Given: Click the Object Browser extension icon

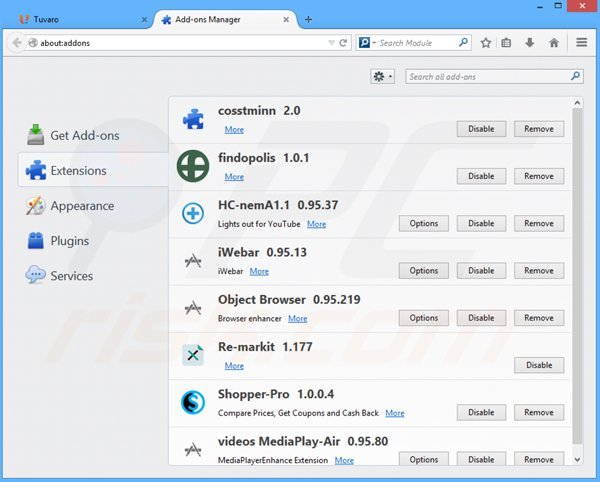Looking at the screenshot, I should point(193,308).
